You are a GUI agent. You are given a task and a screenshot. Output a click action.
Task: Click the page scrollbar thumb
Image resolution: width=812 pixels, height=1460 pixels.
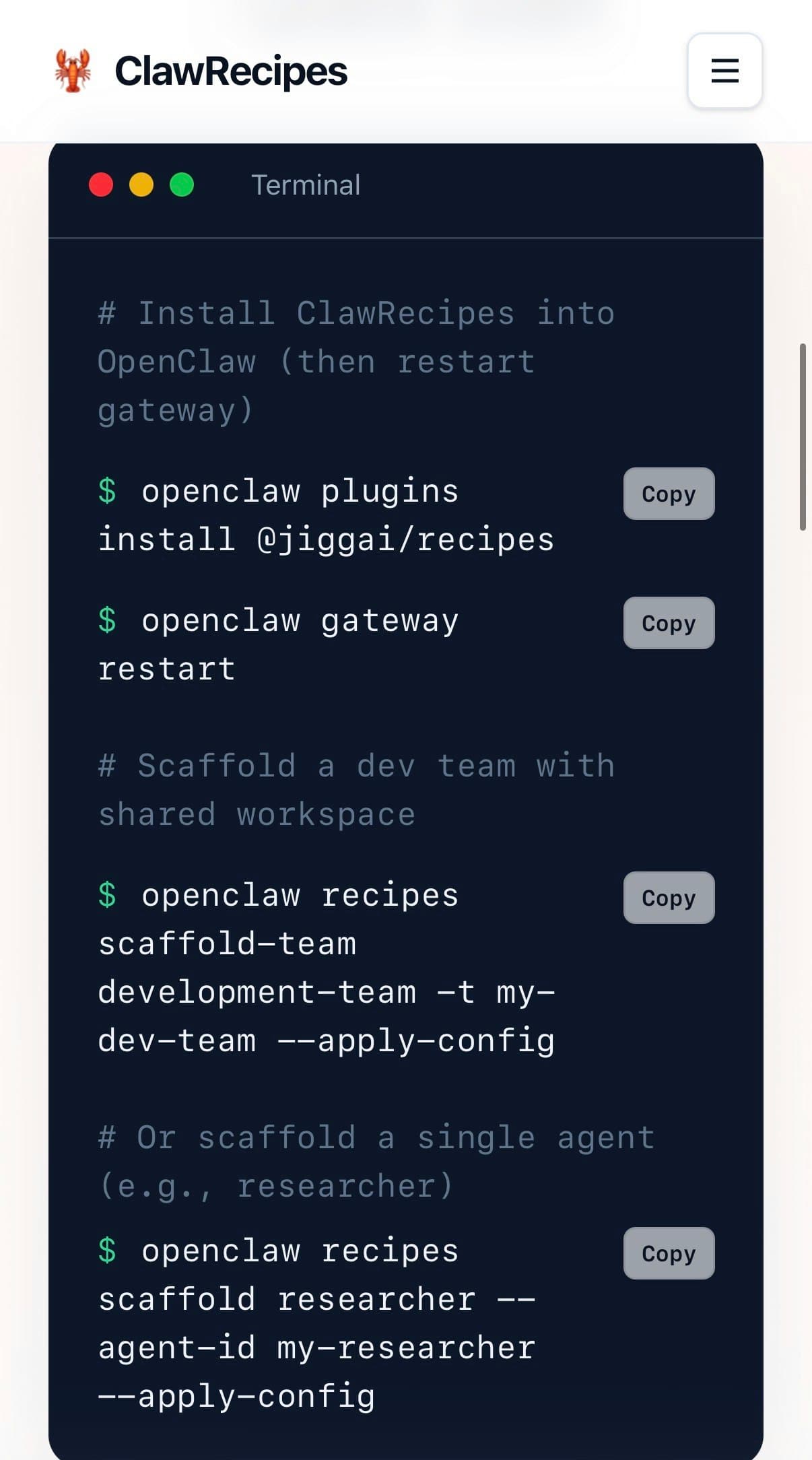coord(803,437)
